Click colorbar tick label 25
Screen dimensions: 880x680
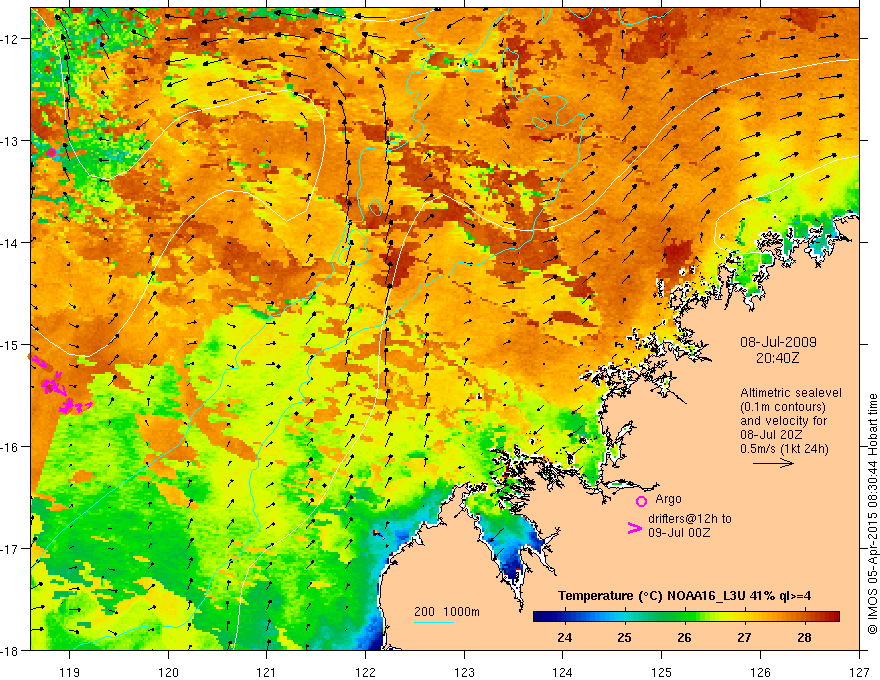[625, 637]
